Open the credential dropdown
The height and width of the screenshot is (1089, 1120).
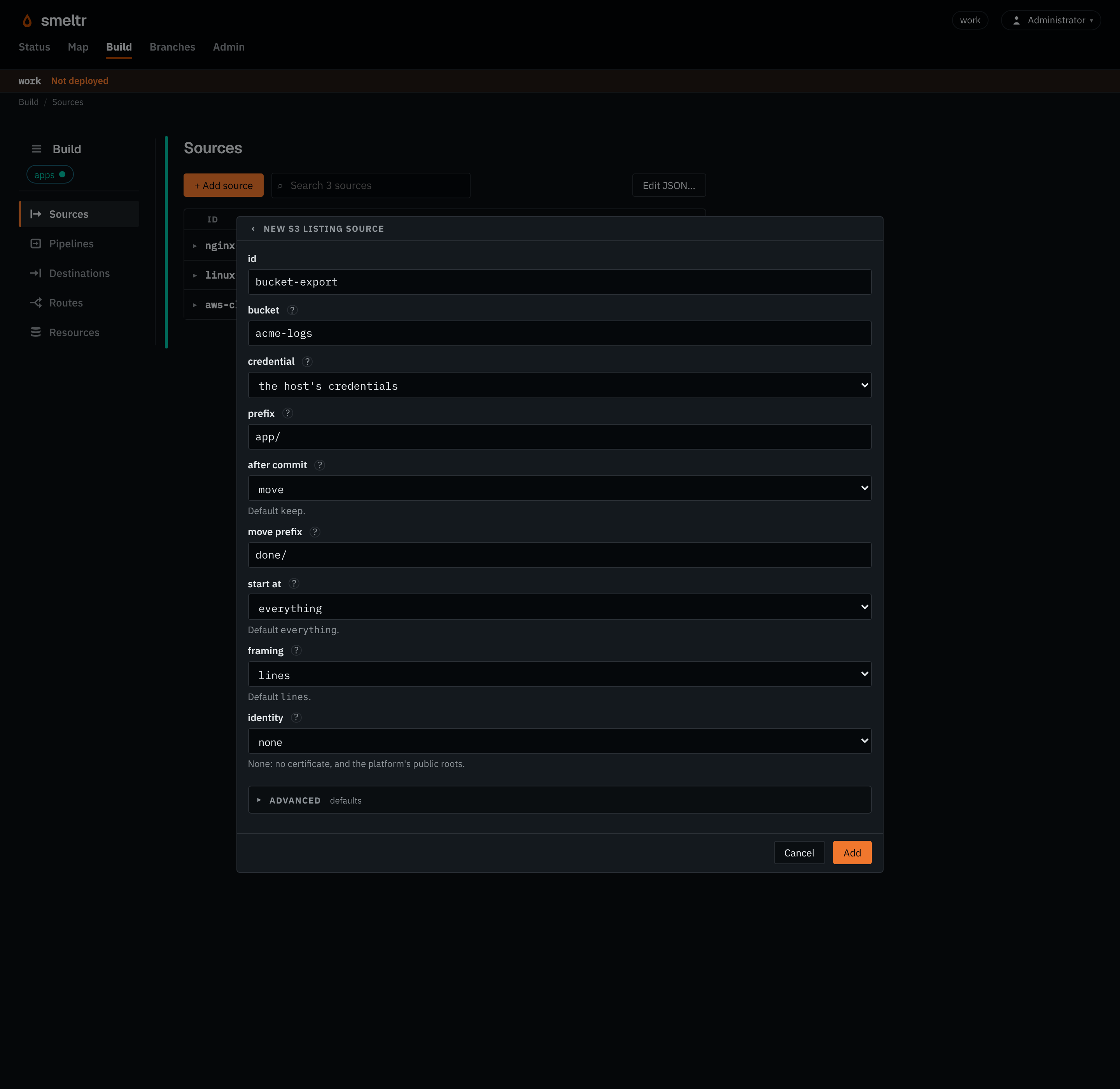pos(560,385)
